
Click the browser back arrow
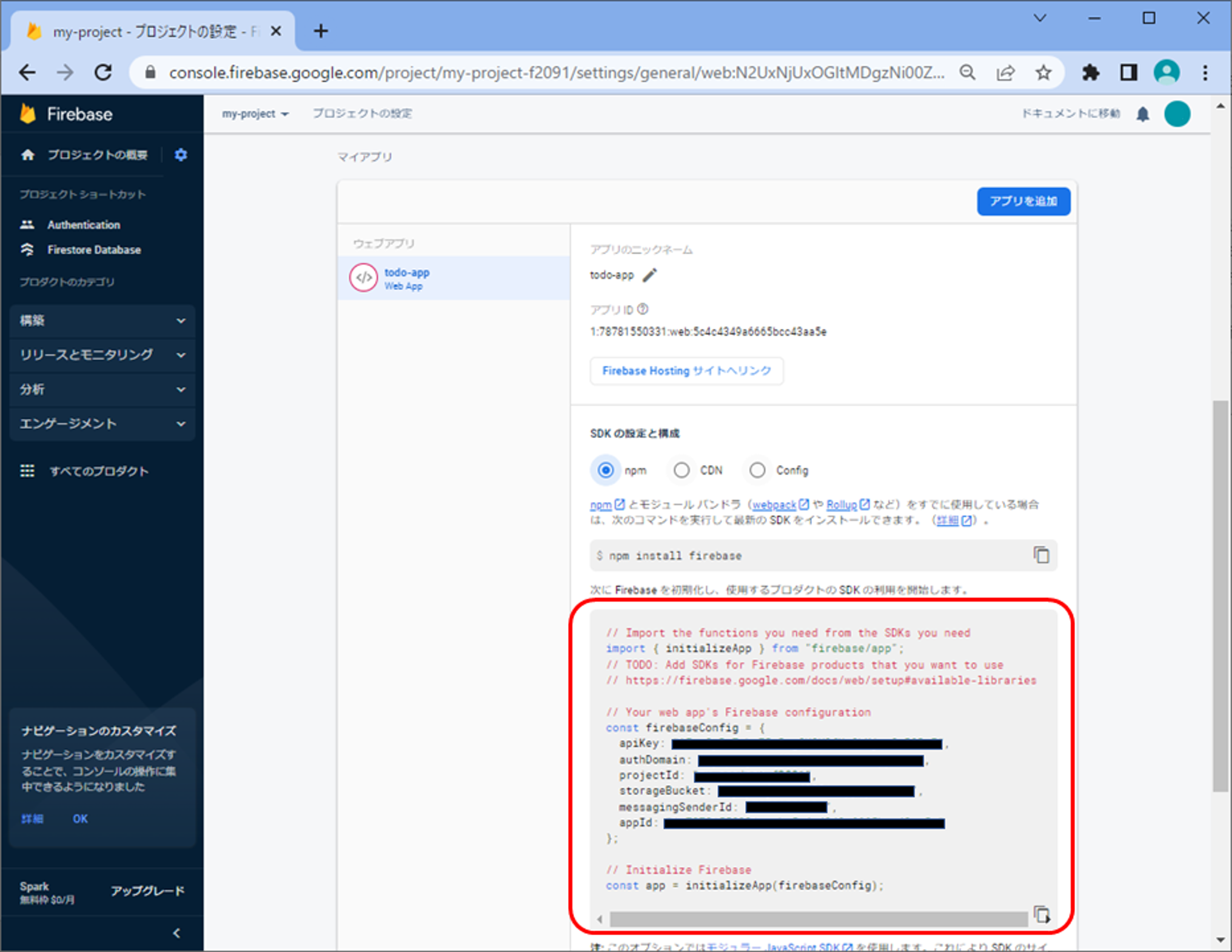(x=27, y=73)
